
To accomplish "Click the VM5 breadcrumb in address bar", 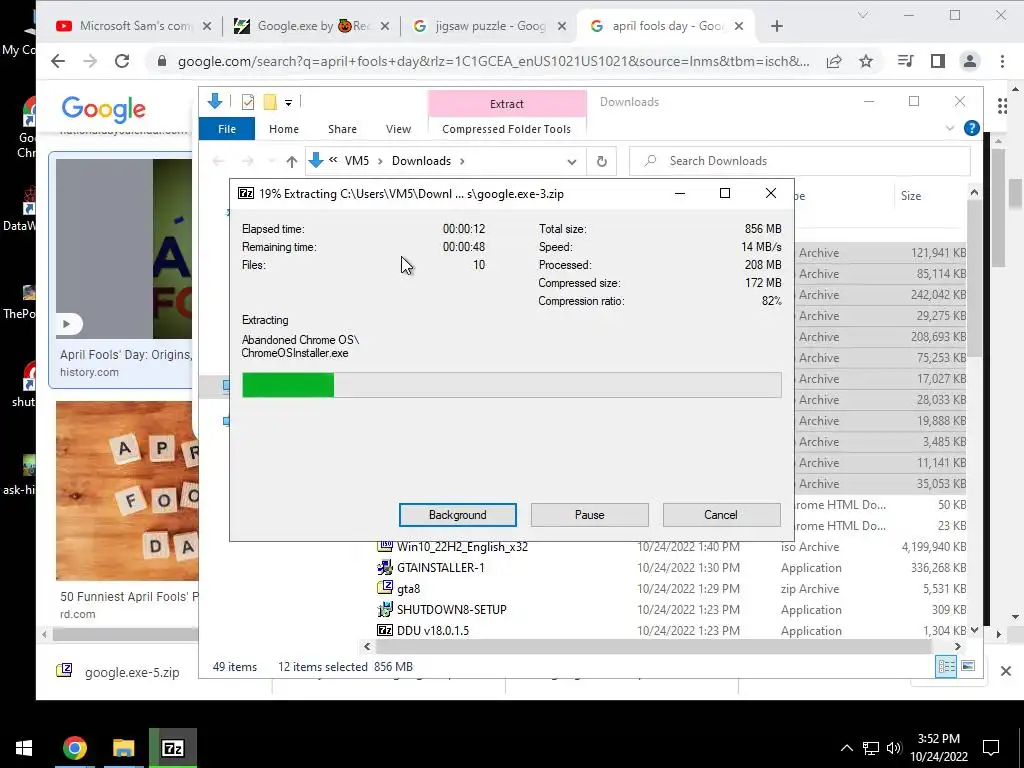I will tap(357, 161).
